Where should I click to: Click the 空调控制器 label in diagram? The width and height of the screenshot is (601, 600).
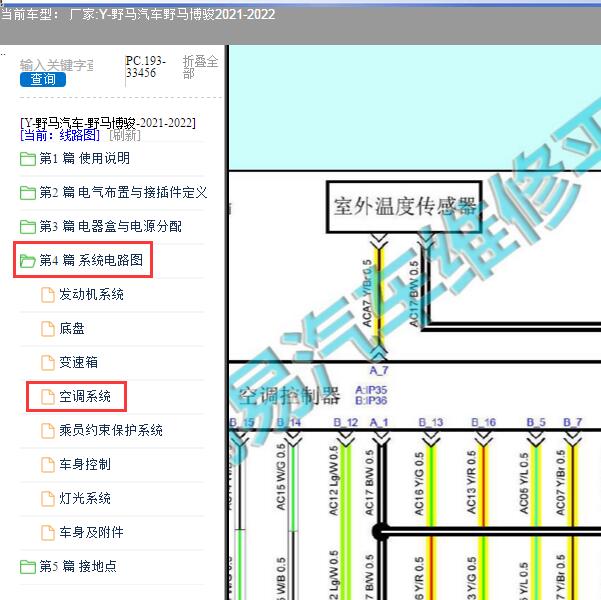point(289,396)
